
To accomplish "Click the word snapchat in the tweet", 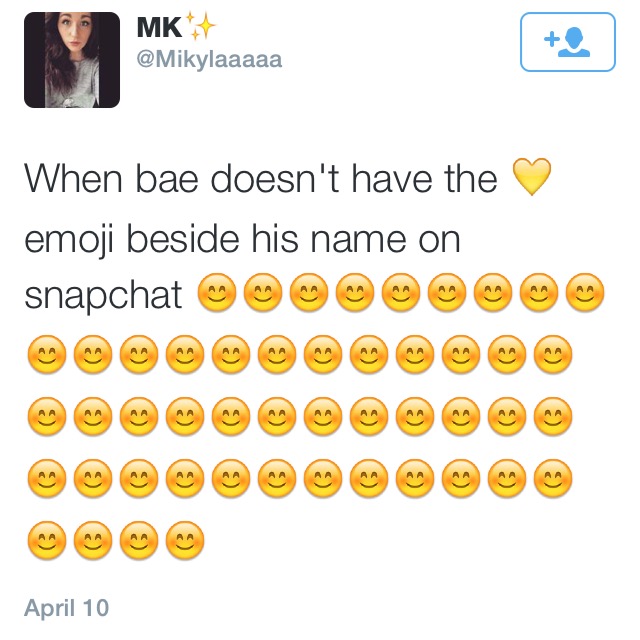I will pyautogui.click(x=103, y=296).
